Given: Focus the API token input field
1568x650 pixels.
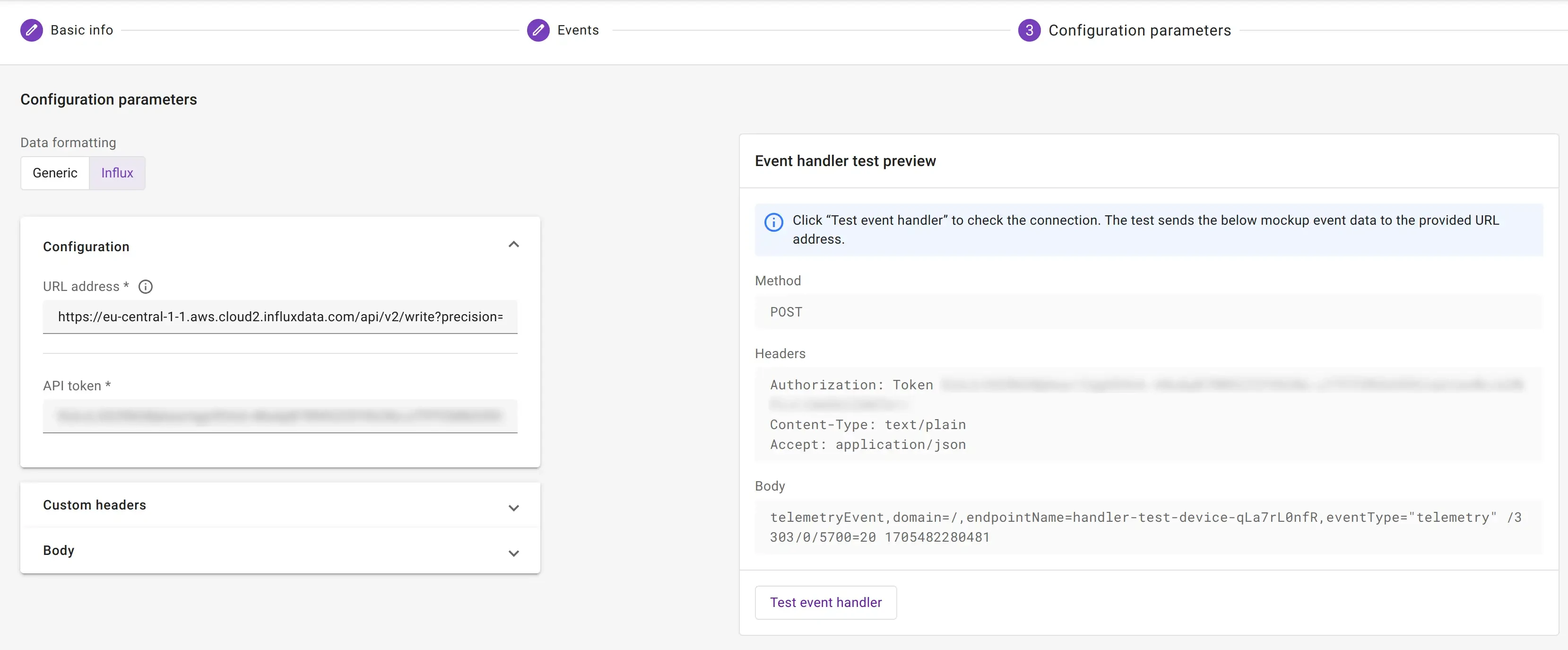Looking at the screenshot, I should click(x=280, y=416).
